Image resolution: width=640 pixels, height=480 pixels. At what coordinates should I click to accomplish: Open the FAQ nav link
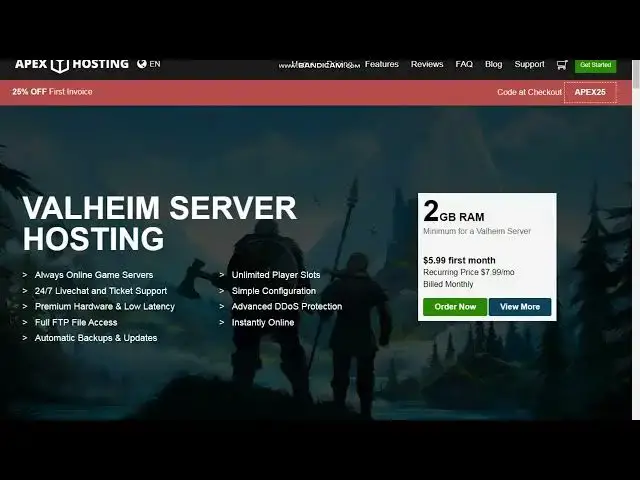[x=464, y=64]
